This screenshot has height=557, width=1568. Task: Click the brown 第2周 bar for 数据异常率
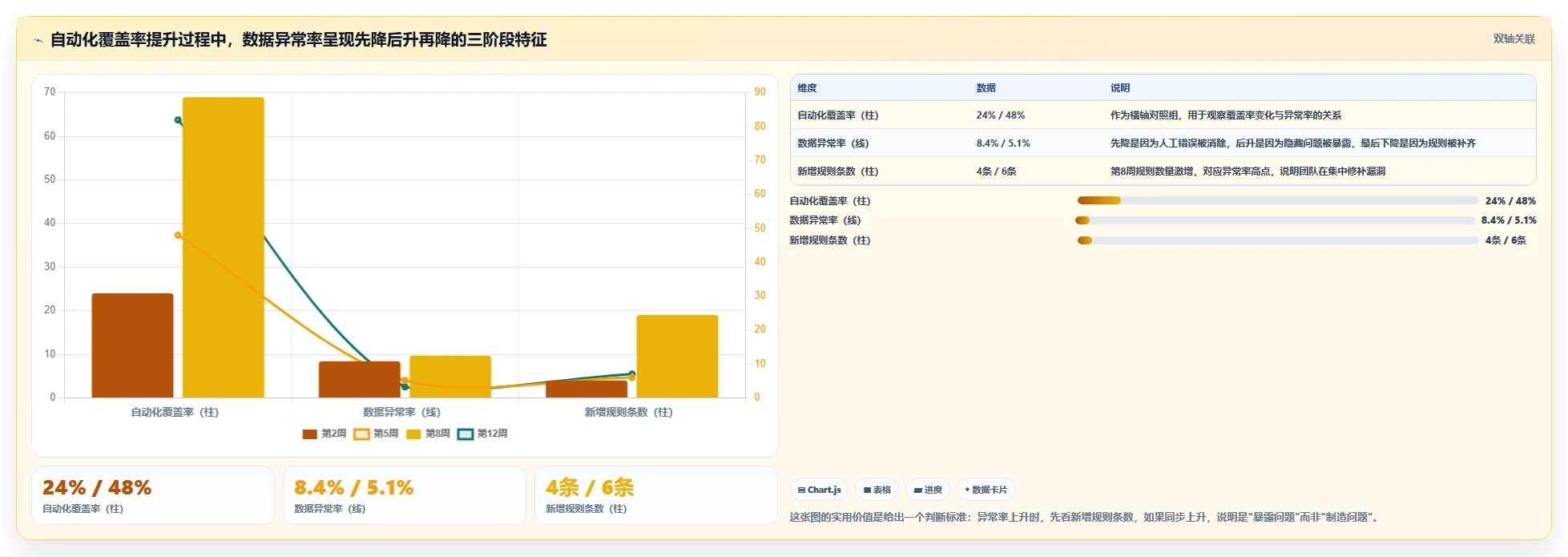360,379
